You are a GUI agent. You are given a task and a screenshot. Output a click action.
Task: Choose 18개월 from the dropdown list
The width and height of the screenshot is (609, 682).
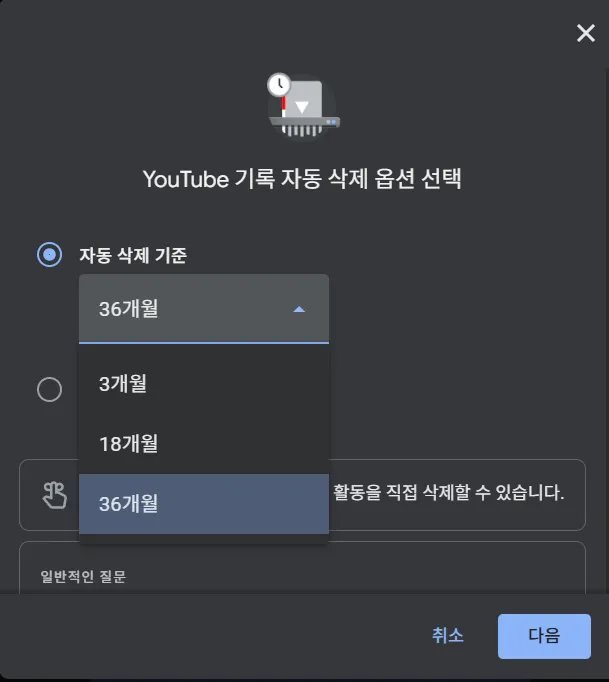pos(204,444)
